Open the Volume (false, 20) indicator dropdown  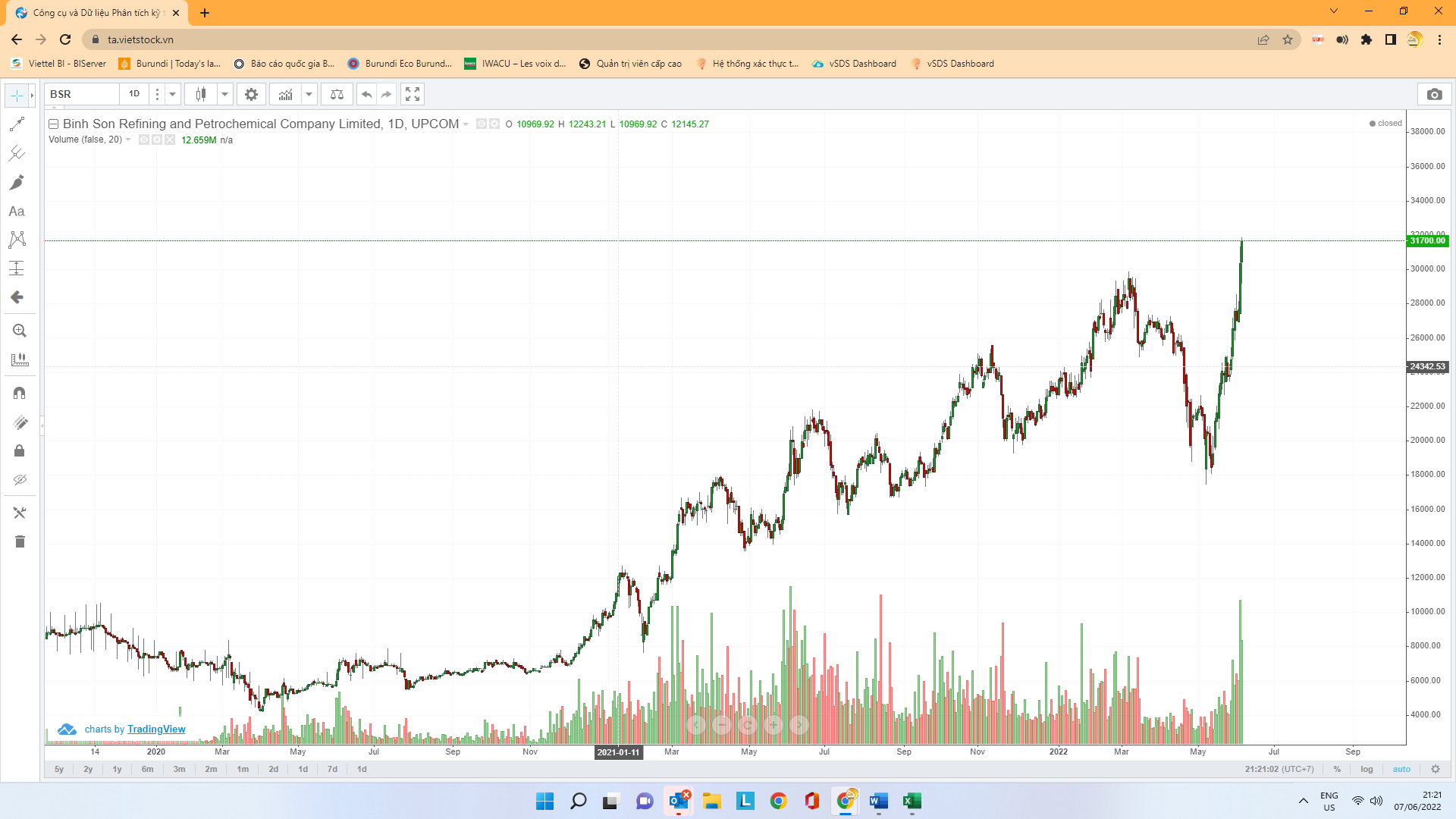tap(129, 140)
